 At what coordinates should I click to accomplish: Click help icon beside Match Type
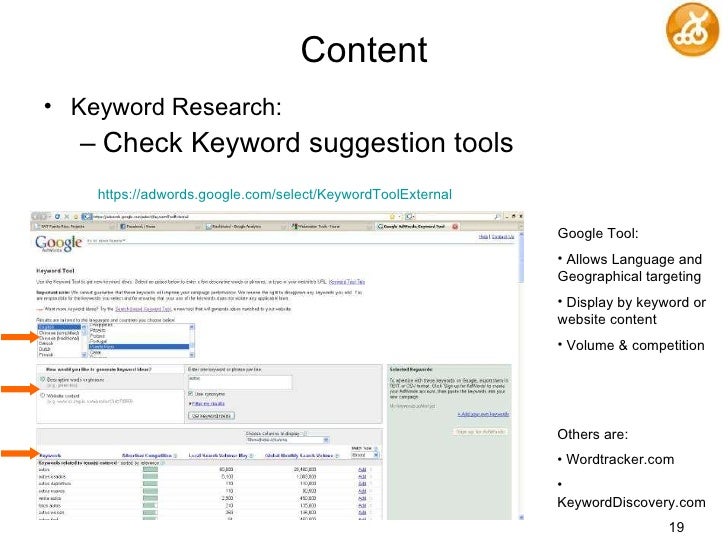pos(376,448)
